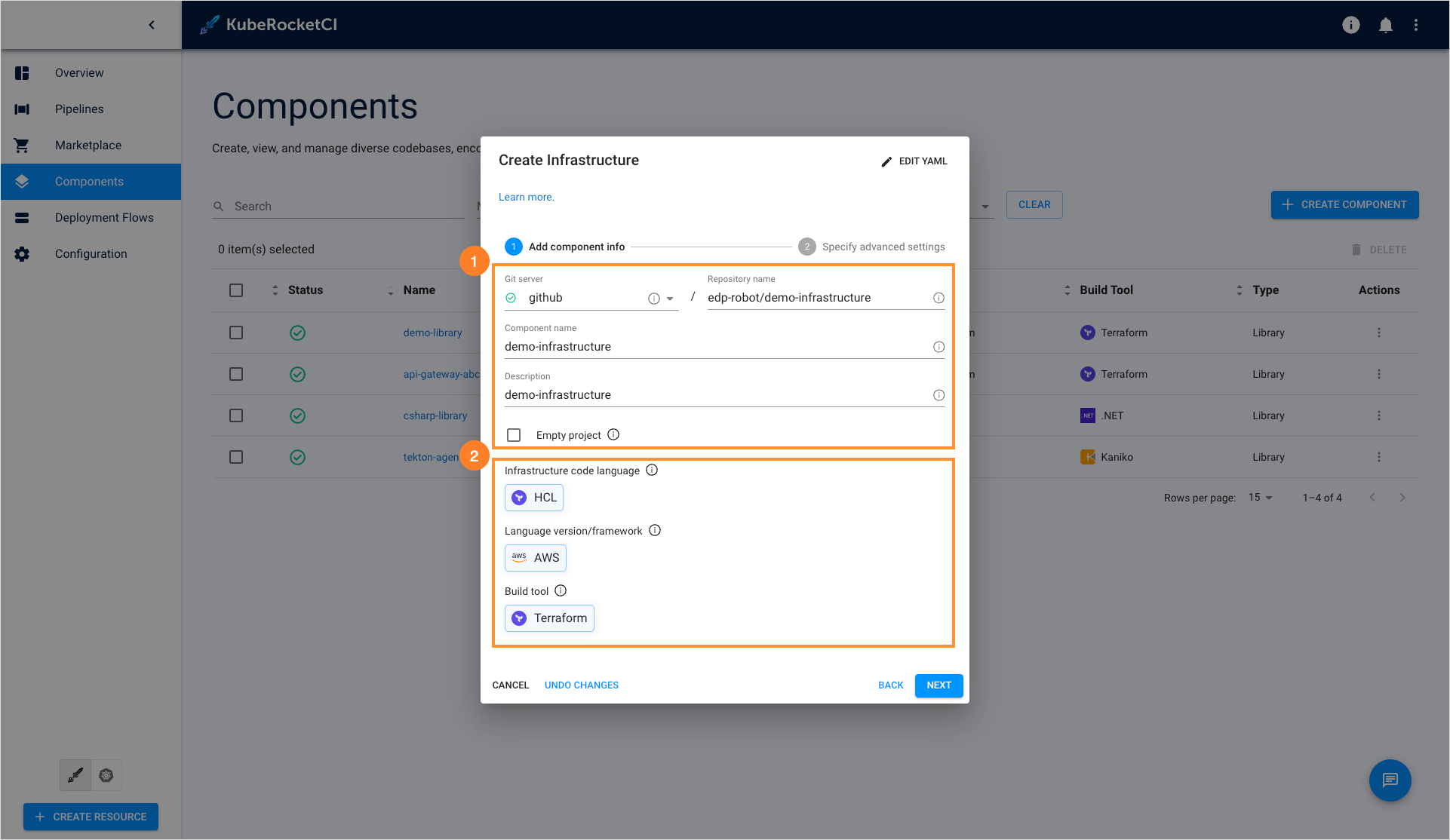Click the NEXT button
Viewport: 1450px width, 840px height.
click(x=939, y=685)
